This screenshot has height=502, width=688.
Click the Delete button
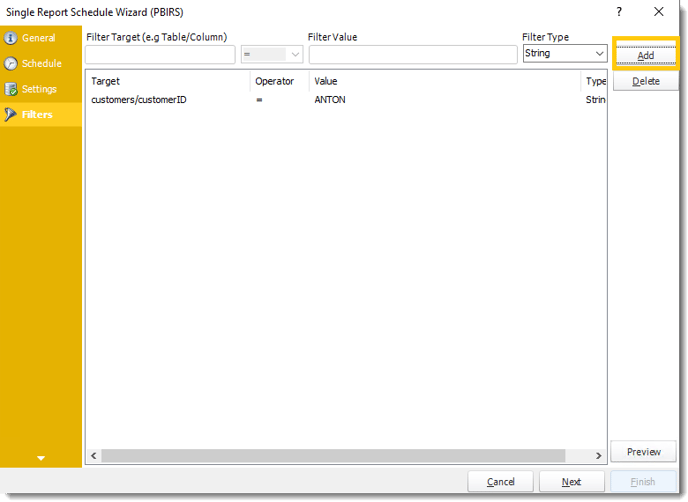[x=646, y=82]
